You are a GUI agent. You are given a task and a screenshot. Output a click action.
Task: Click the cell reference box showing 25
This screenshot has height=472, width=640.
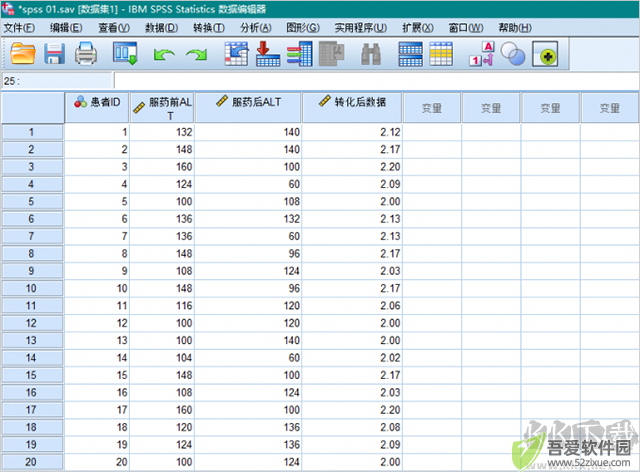[57, 81]
